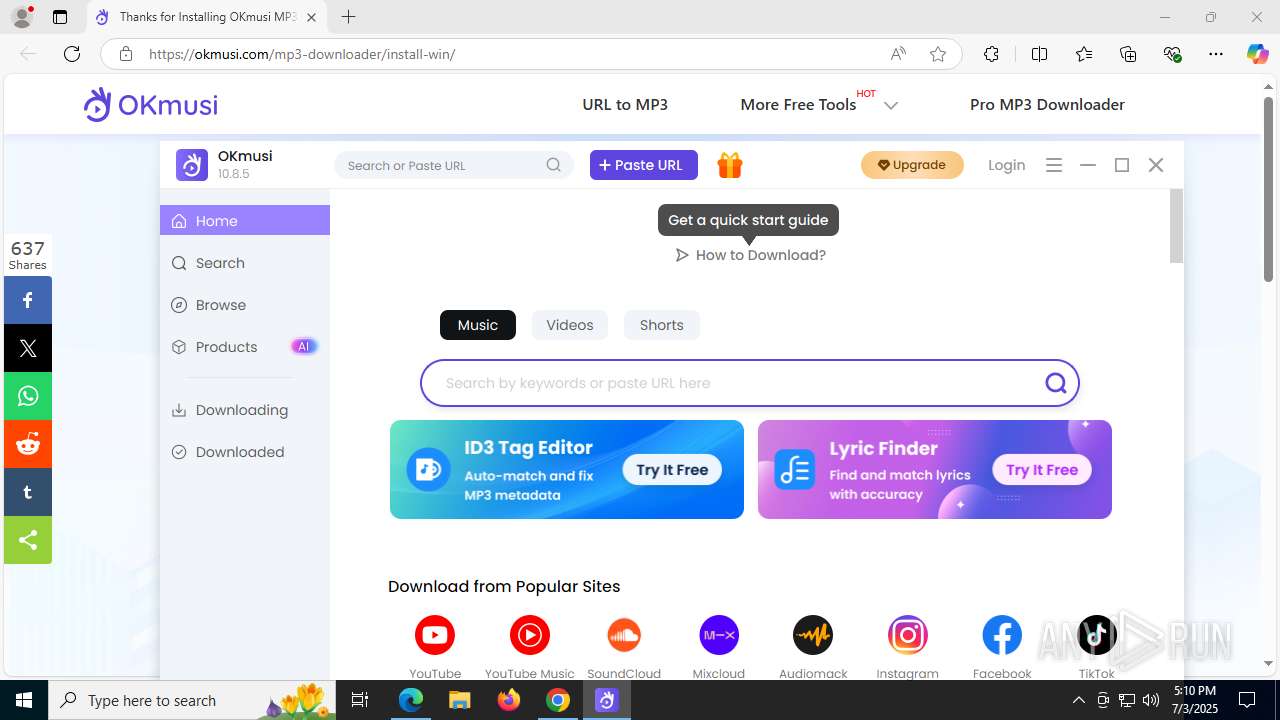Viewport: 1280px width, 720px height.
Task: View the Downloading list
Action: (245, 410)
